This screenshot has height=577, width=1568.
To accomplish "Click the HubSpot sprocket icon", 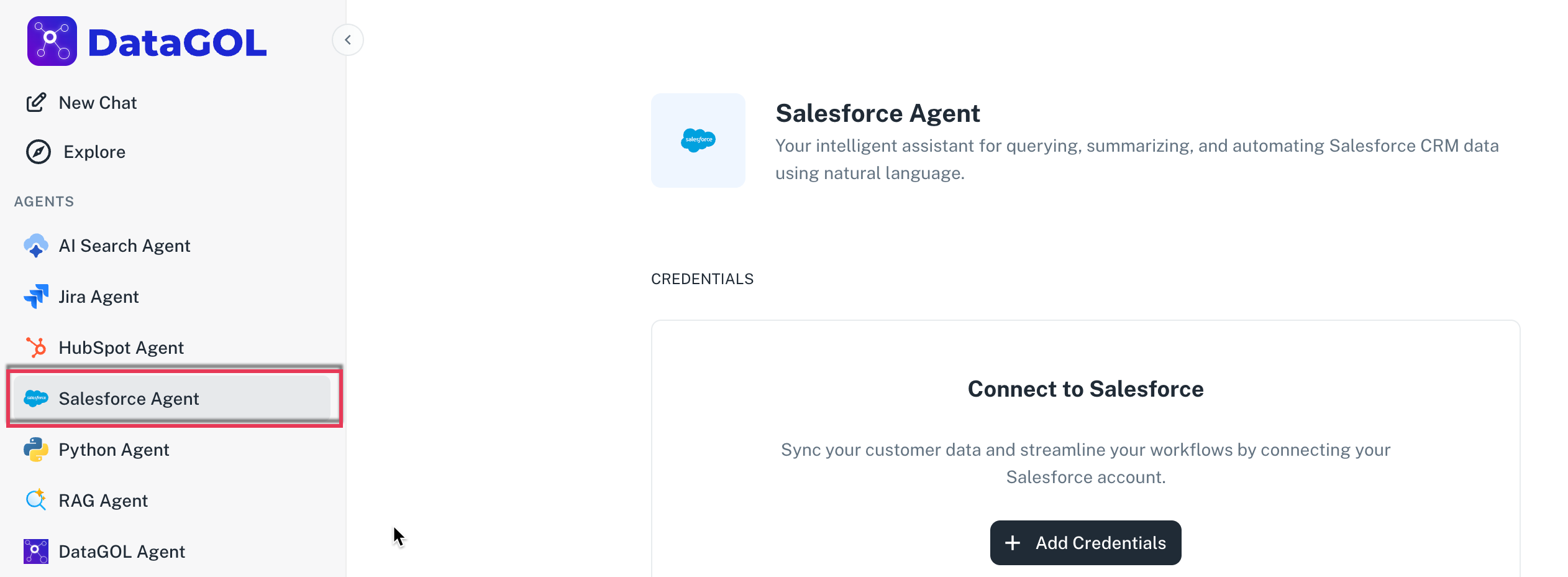I will pyautogui.click(x=36, y=348).
